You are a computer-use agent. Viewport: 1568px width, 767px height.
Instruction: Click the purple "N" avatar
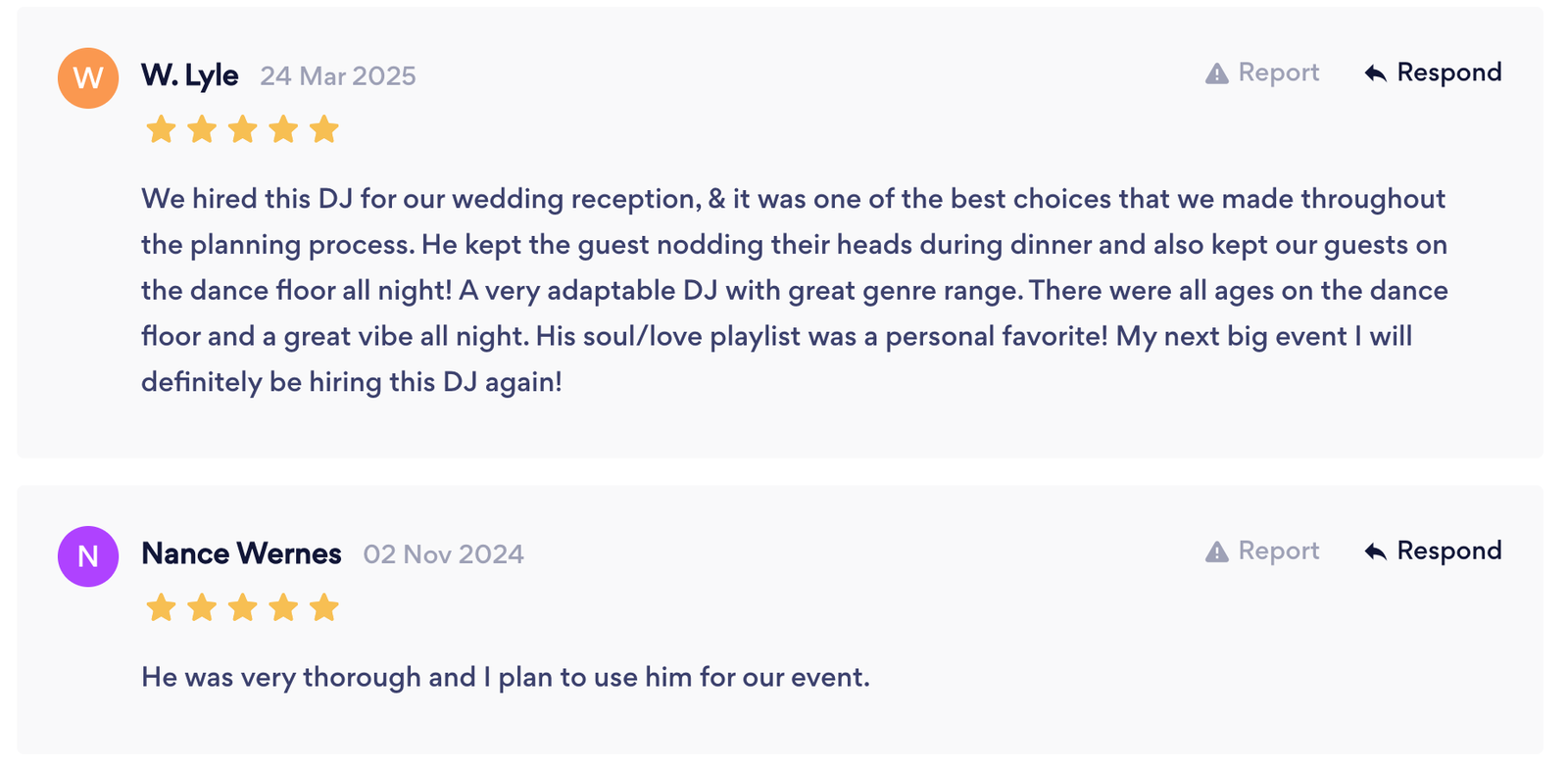[88, 555]
